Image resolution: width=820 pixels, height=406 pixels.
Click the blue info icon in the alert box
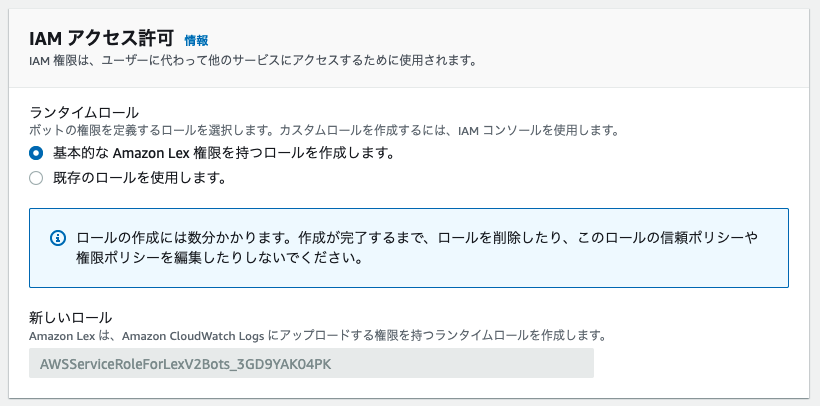[58, 238]
